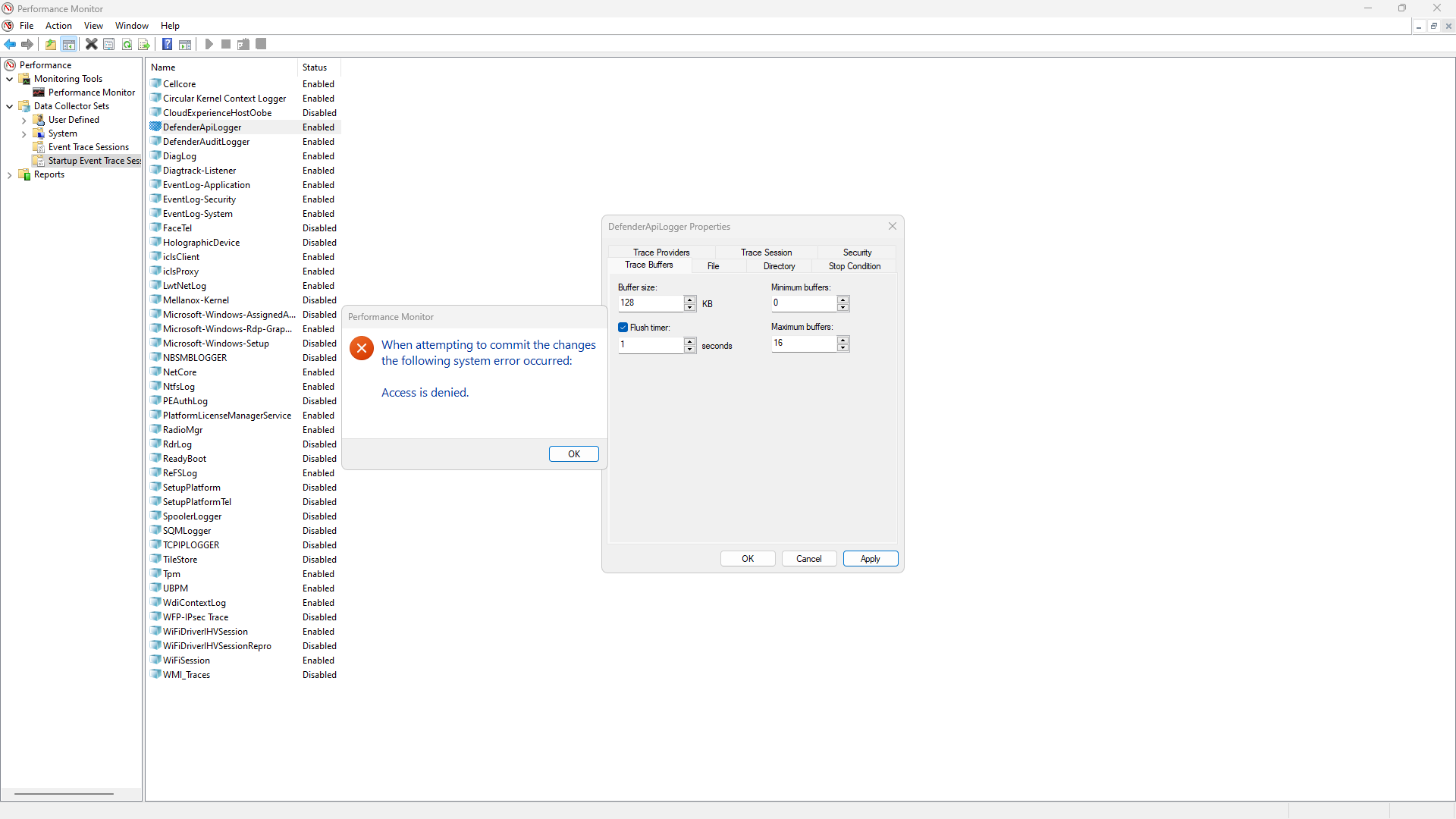Click the Properties toolbar icon

109,44
